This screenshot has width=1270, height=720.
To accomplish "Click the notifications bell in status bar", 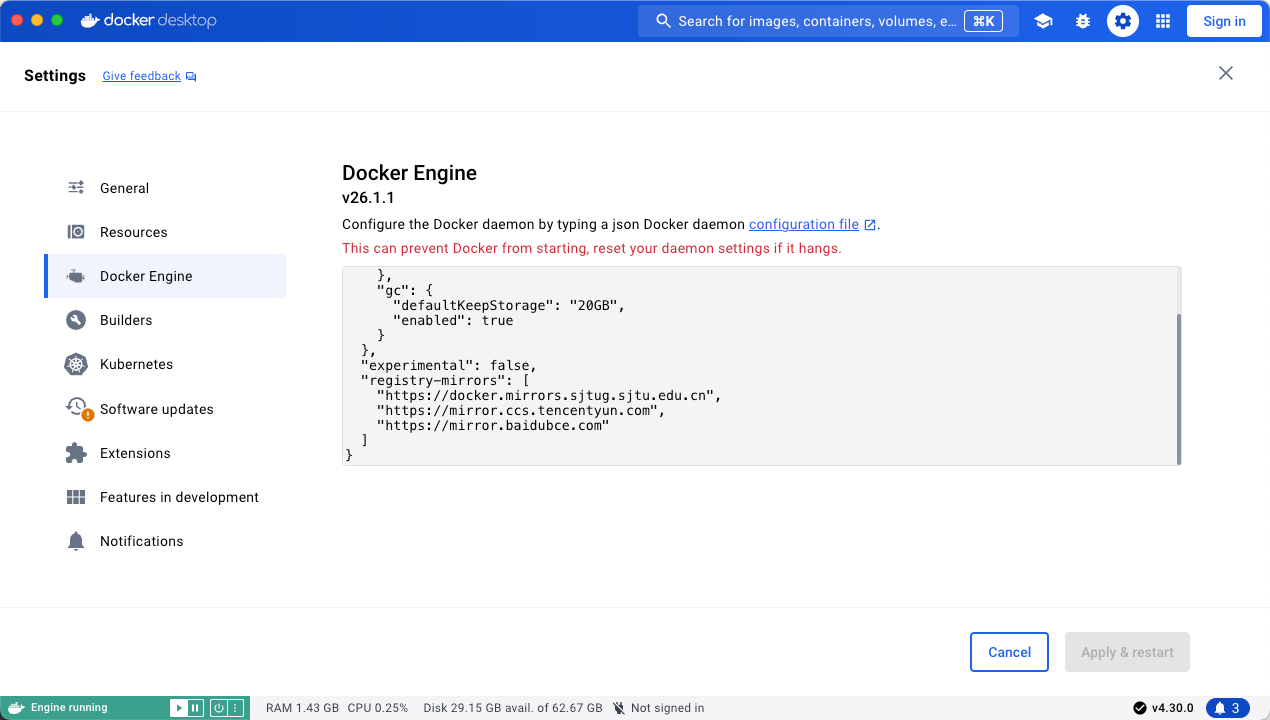I will 1227,708.
